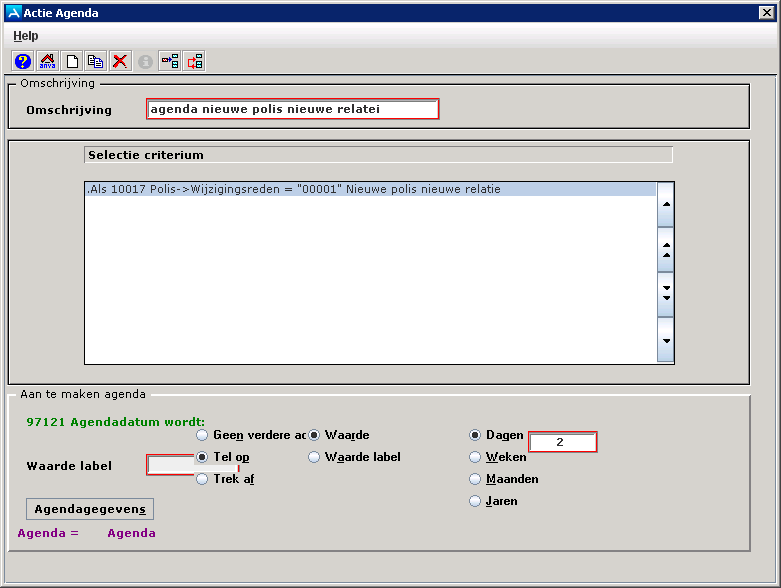Click single up arrow beside criteria list
This screenshot has height=588, width=781.
click(x=665, y=205)
